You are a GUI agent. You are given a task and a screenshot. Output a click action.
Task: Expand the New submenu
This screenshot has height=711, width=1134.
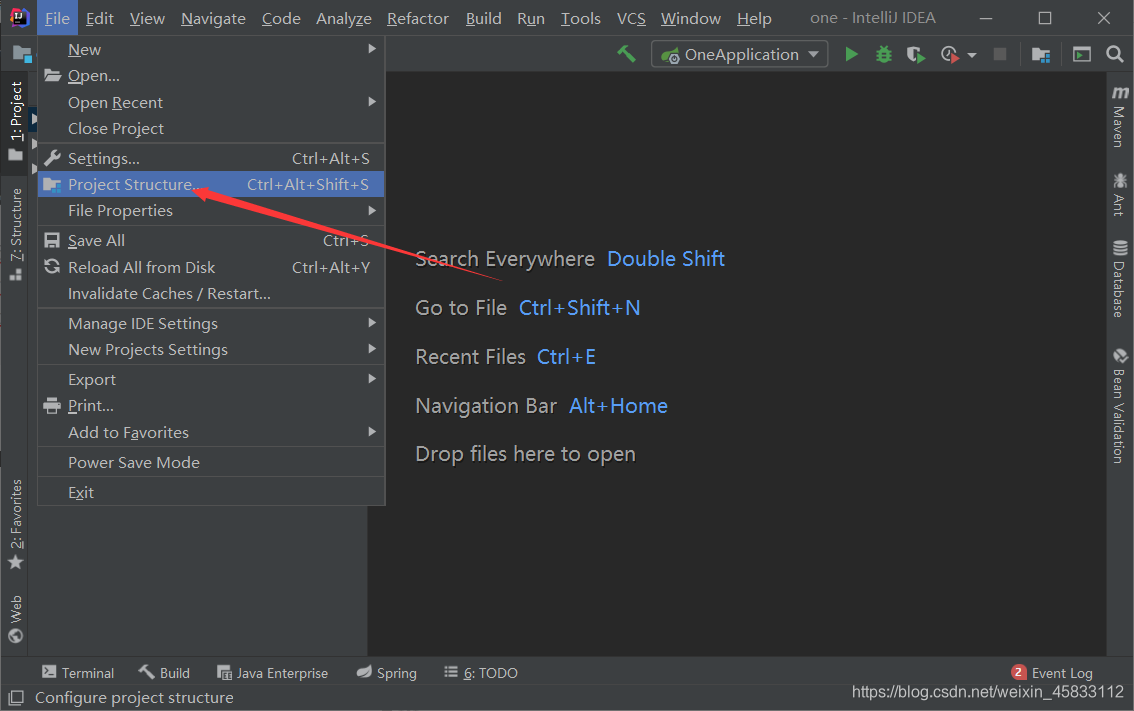pyautogui.click(x=211, y=49)
